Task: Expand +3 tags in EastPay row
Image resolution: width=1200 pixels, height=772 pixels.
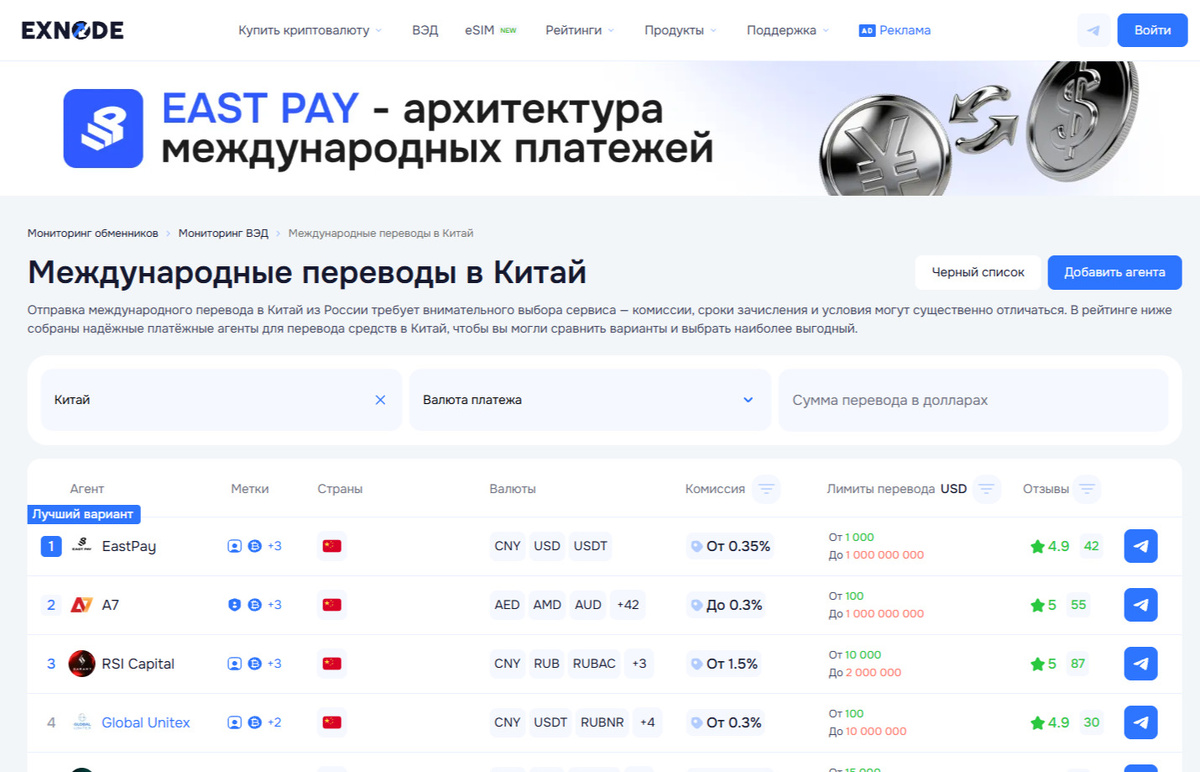Action: (x=274, y=546)
